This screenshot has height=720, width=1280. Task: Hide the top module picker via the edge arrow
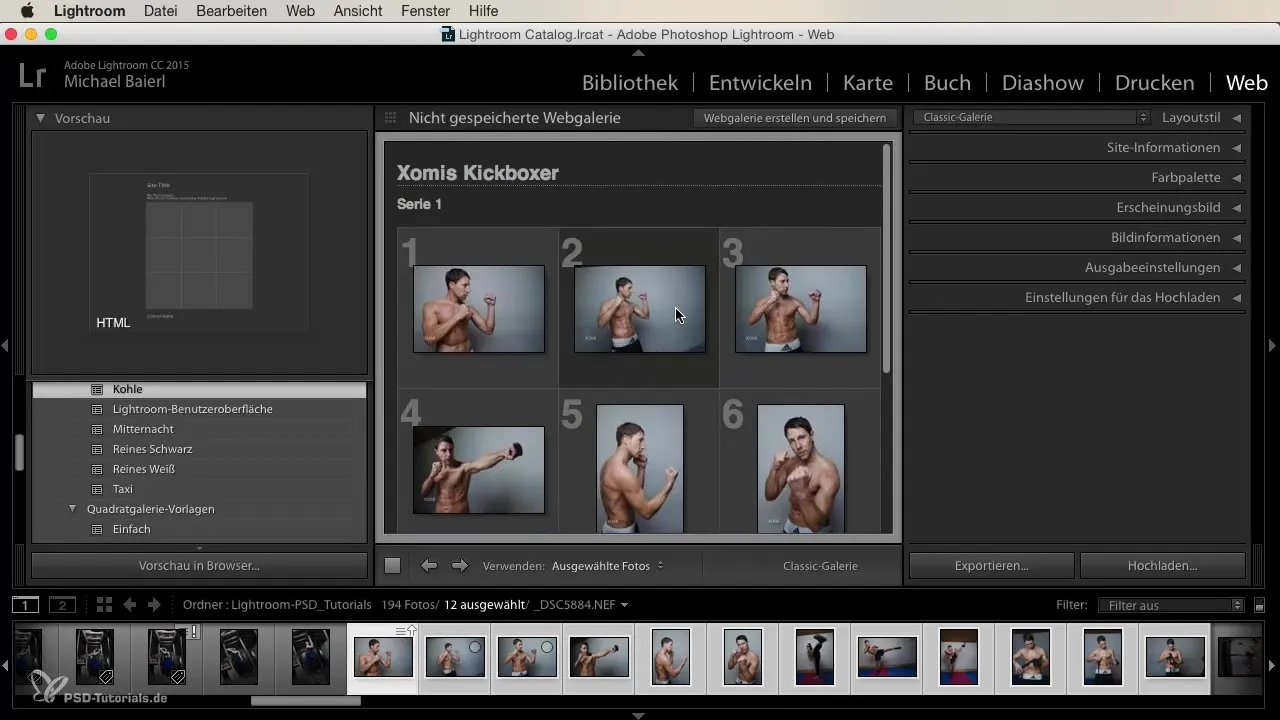(x=639, y=52)
